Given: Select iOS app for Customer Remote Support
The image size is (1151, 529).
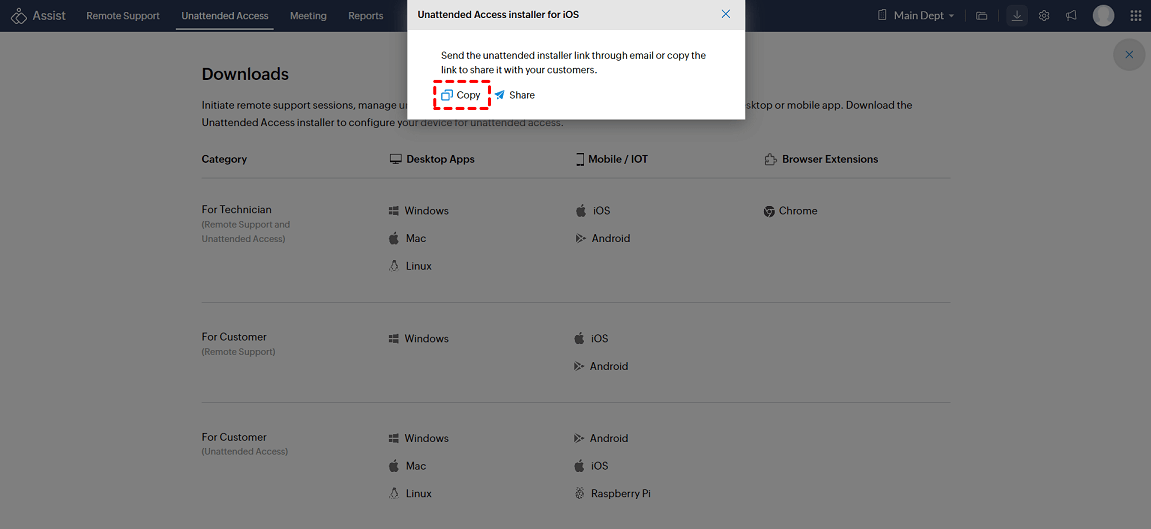Looking at the screenshot, I should click(x=591, y=339).
